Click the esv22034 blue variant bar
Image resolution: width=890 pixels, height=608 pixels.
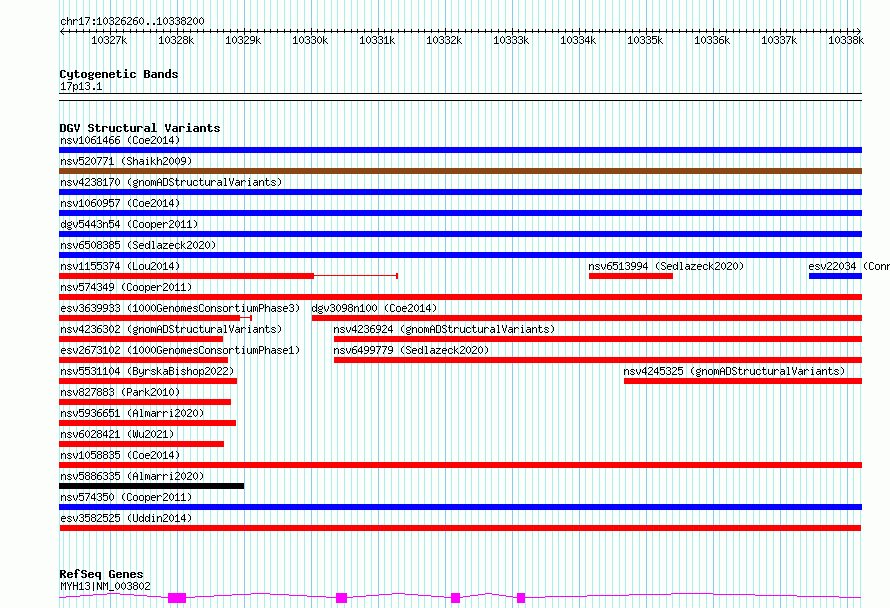click(x=835, y=276)
